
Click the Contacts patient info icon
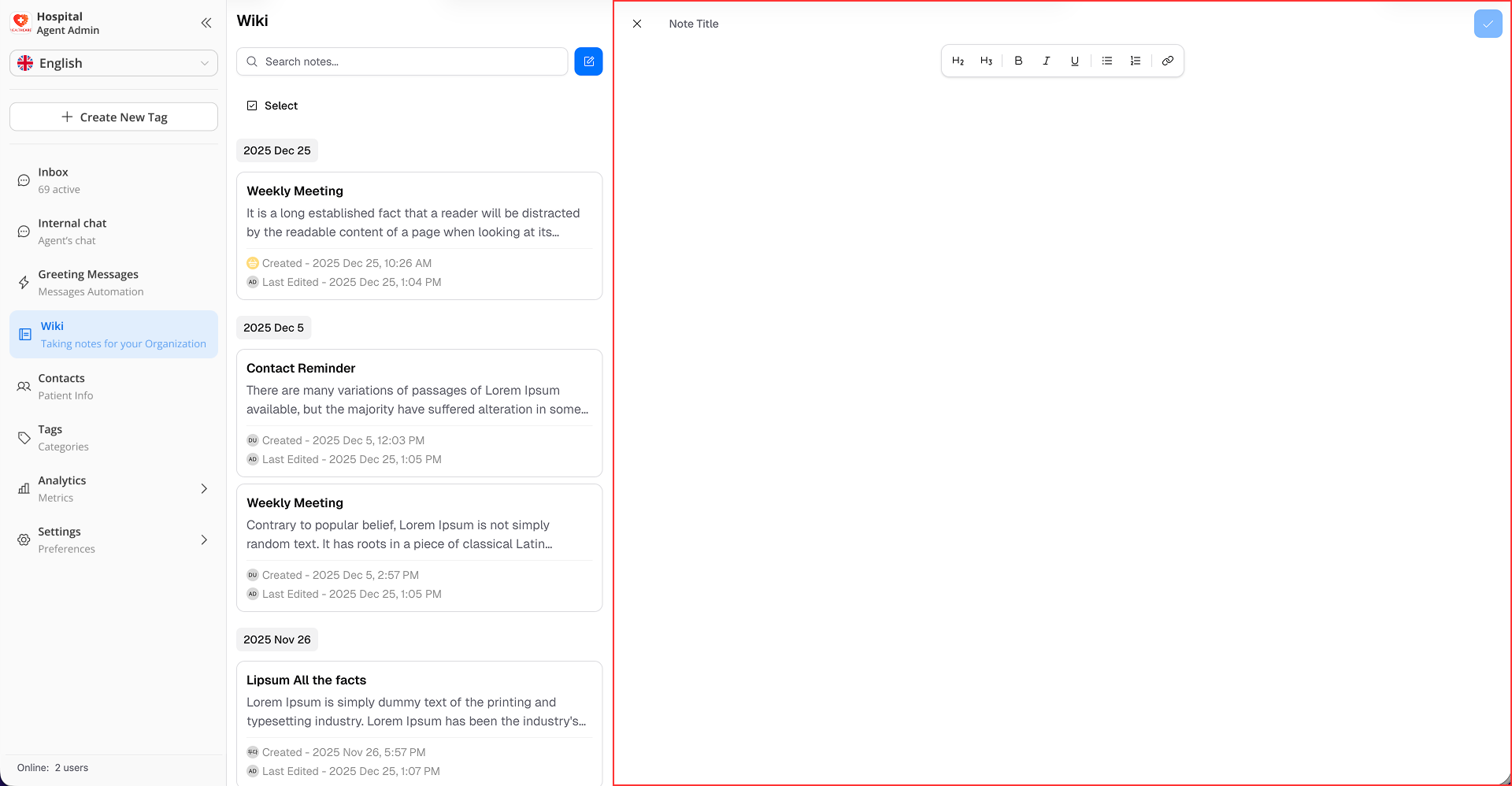click(23, 386)
